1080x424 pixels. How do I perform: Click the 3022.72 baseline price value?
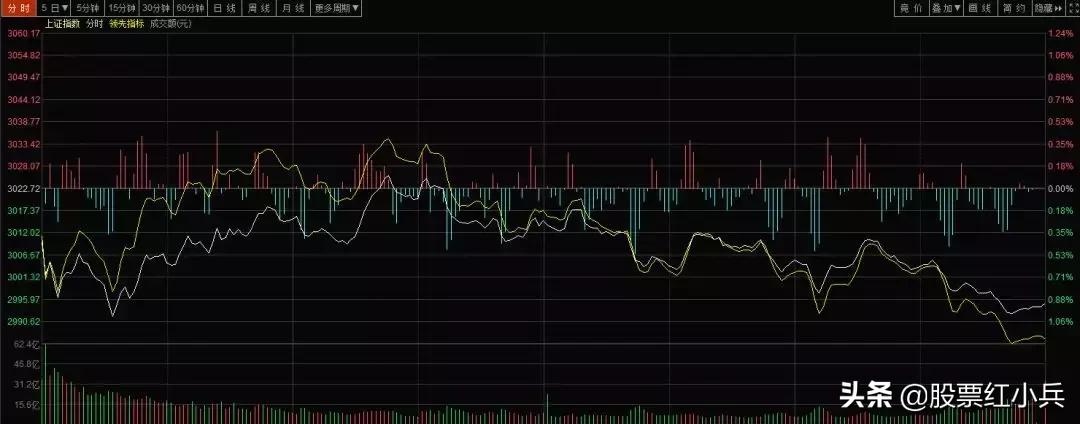21,189
